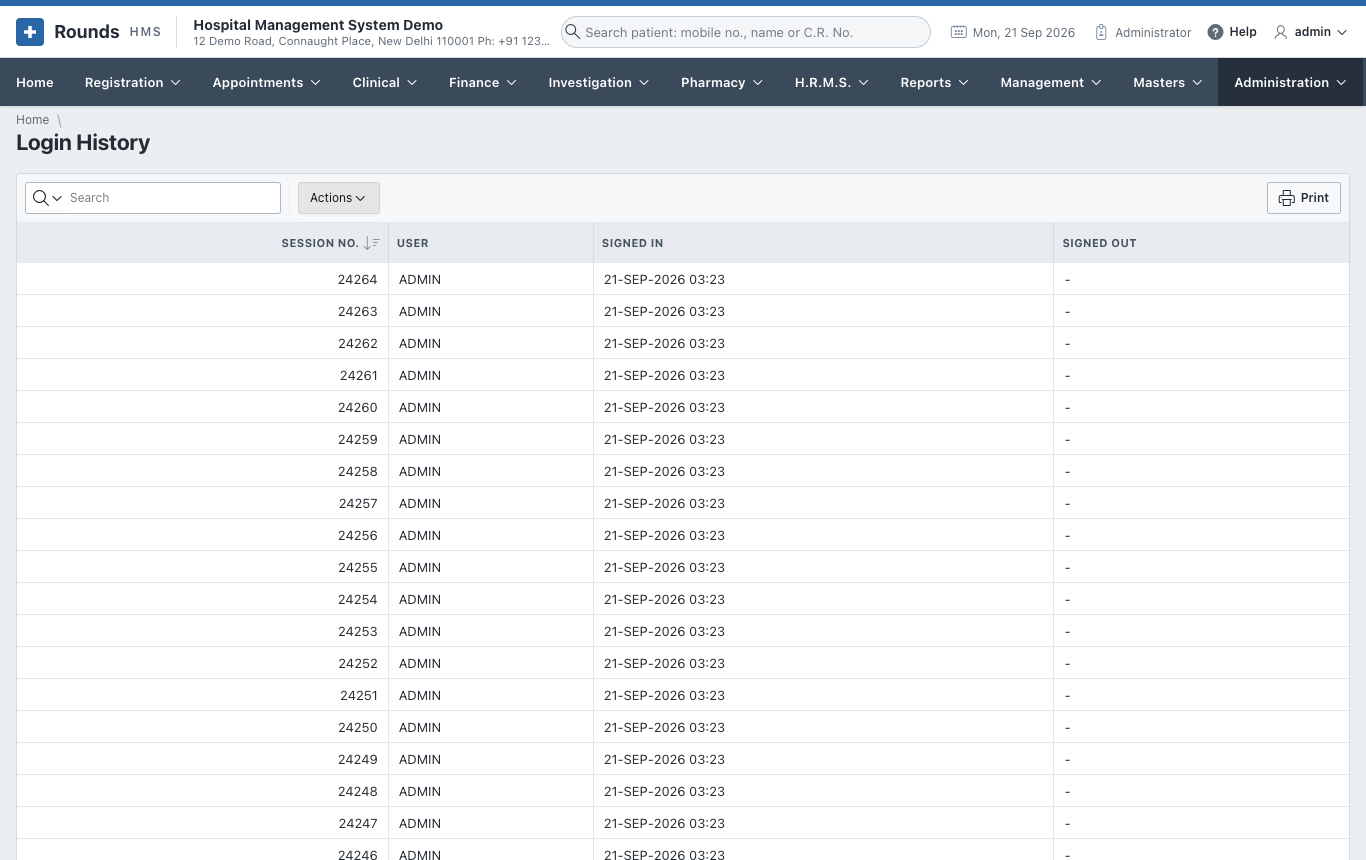Expand the Reports dropdown

tap(964, 82)
